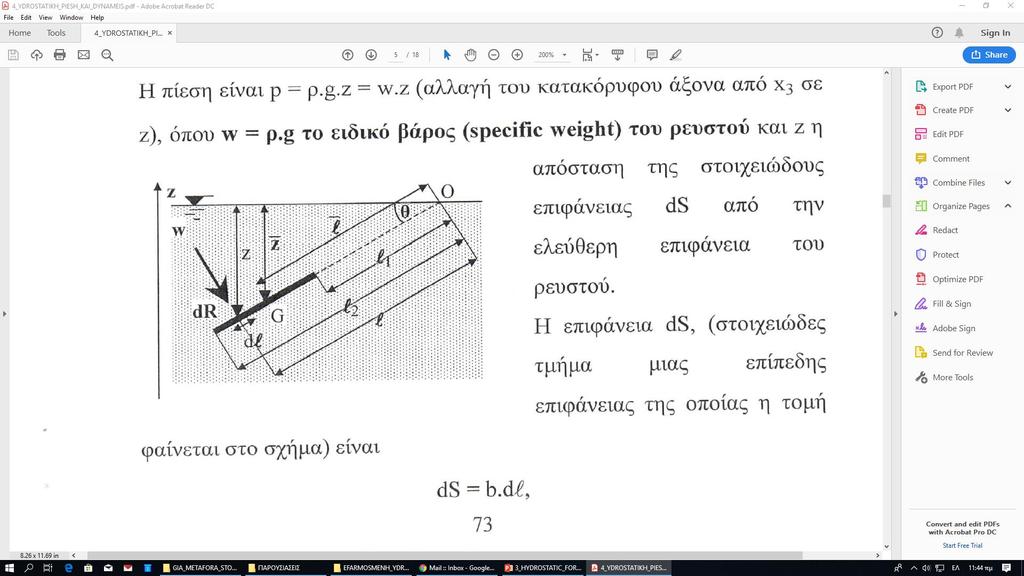The image size is (1024, 576).
Task: Click the vertical scrollbar thumb
Action: 886,200
